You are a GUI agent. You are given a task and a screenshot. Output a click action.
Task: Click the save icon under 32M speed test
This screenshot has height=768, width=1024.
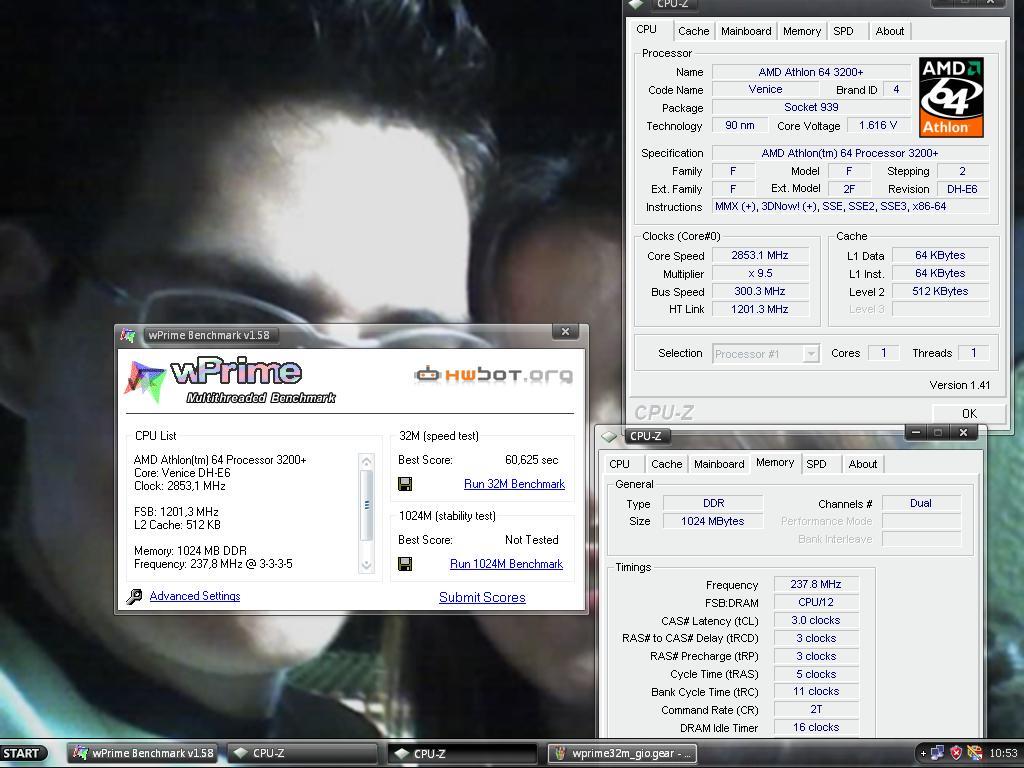click(x=405, y=484)
